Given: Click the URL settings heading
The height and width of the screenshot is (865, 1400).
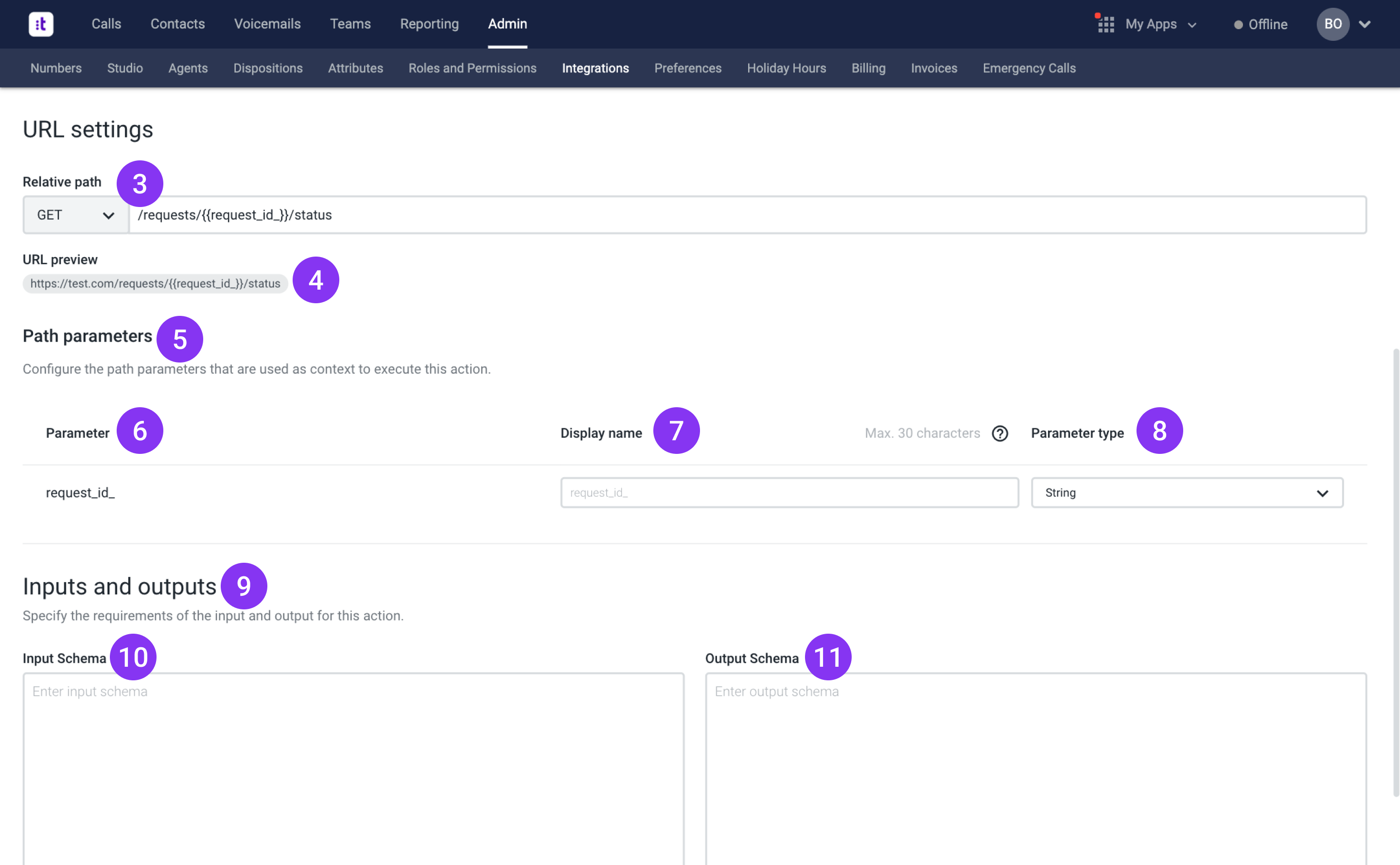Looking at the screenshot, I should 88,129.
